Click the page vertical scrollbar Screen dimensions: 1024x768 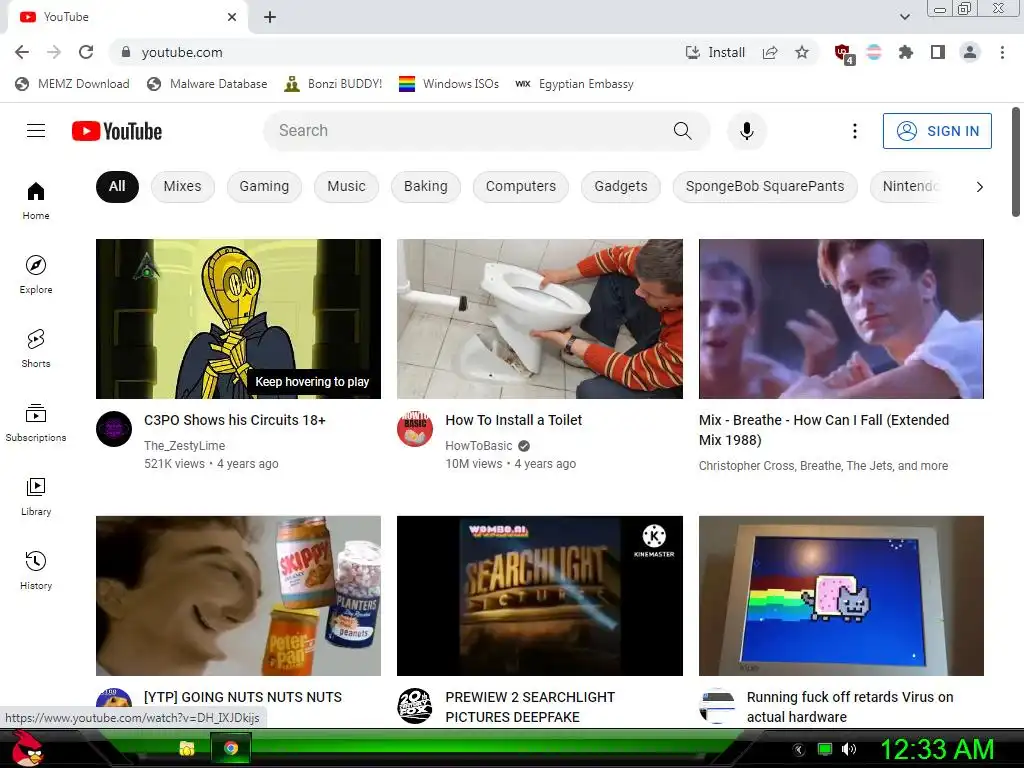tap(1016, 162)
